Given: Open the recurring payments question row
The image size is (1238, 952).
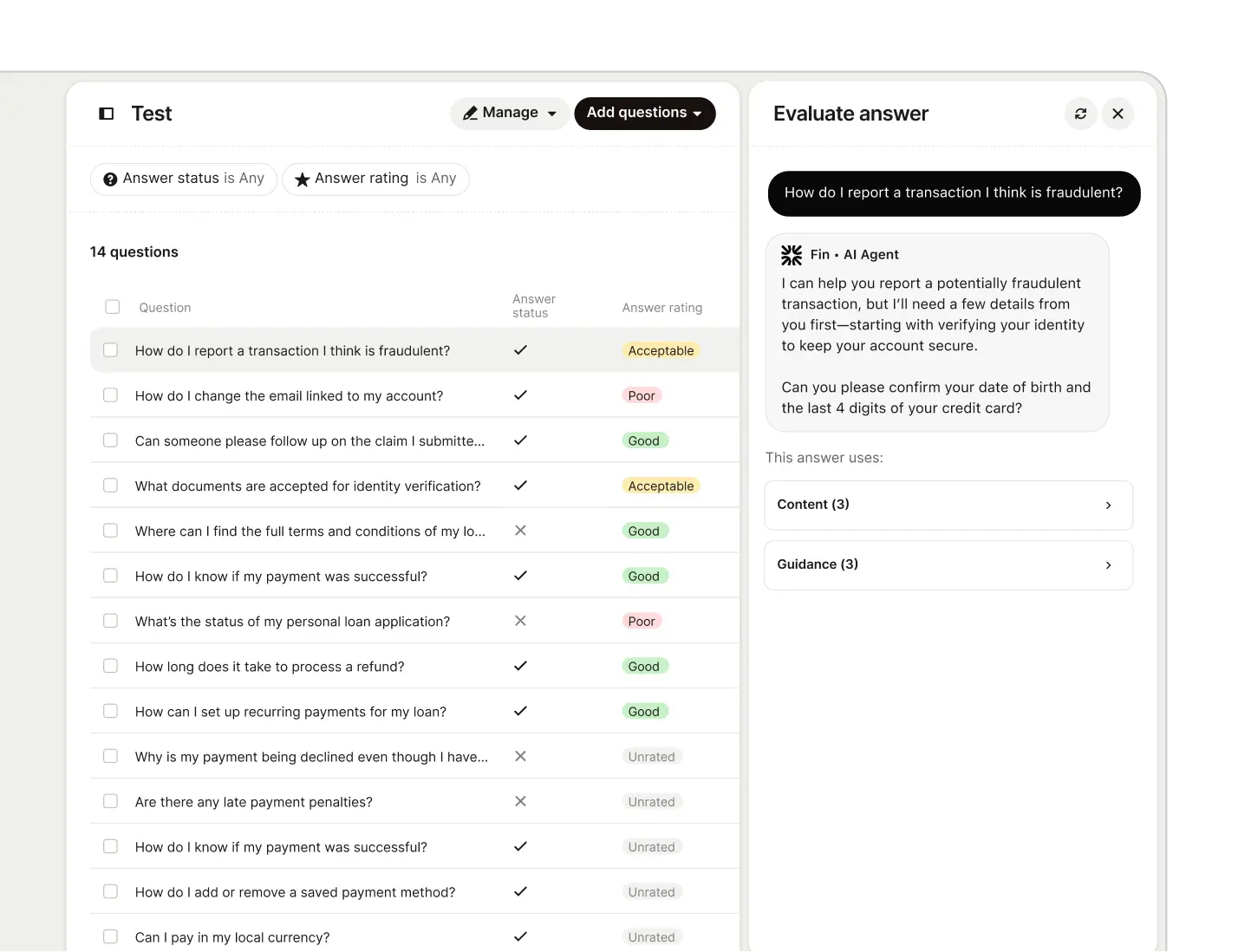Looking at the screenshot, I should [290, 712].
